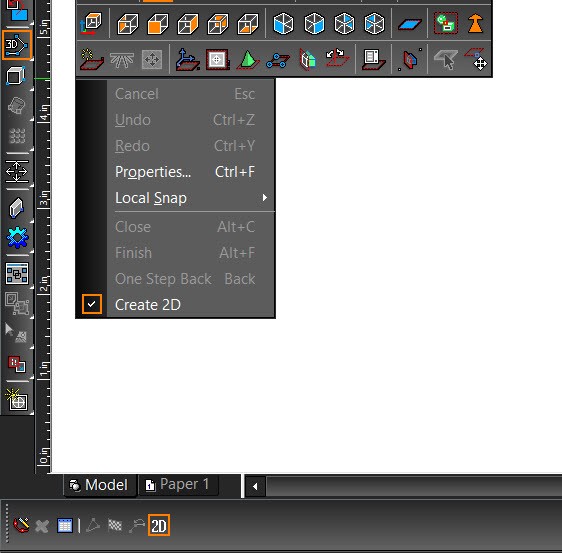Viewport: 562px width, 553px height.
Task: Switch to the Paper 1 tab
Action: point(178,485)
